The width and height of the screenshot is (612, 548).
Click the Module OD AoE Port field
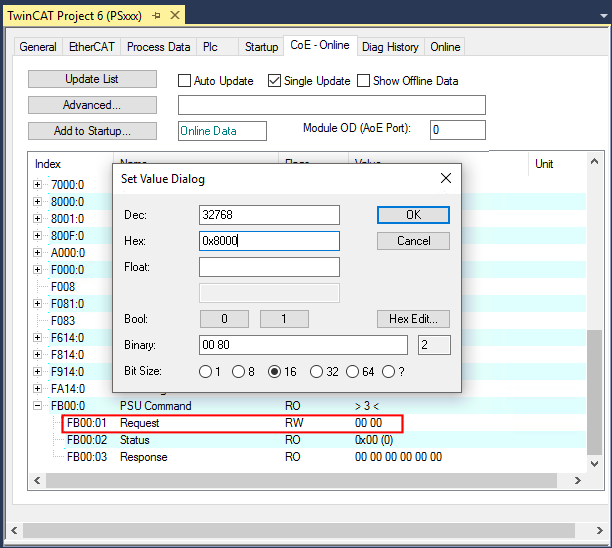coord(458,130)
